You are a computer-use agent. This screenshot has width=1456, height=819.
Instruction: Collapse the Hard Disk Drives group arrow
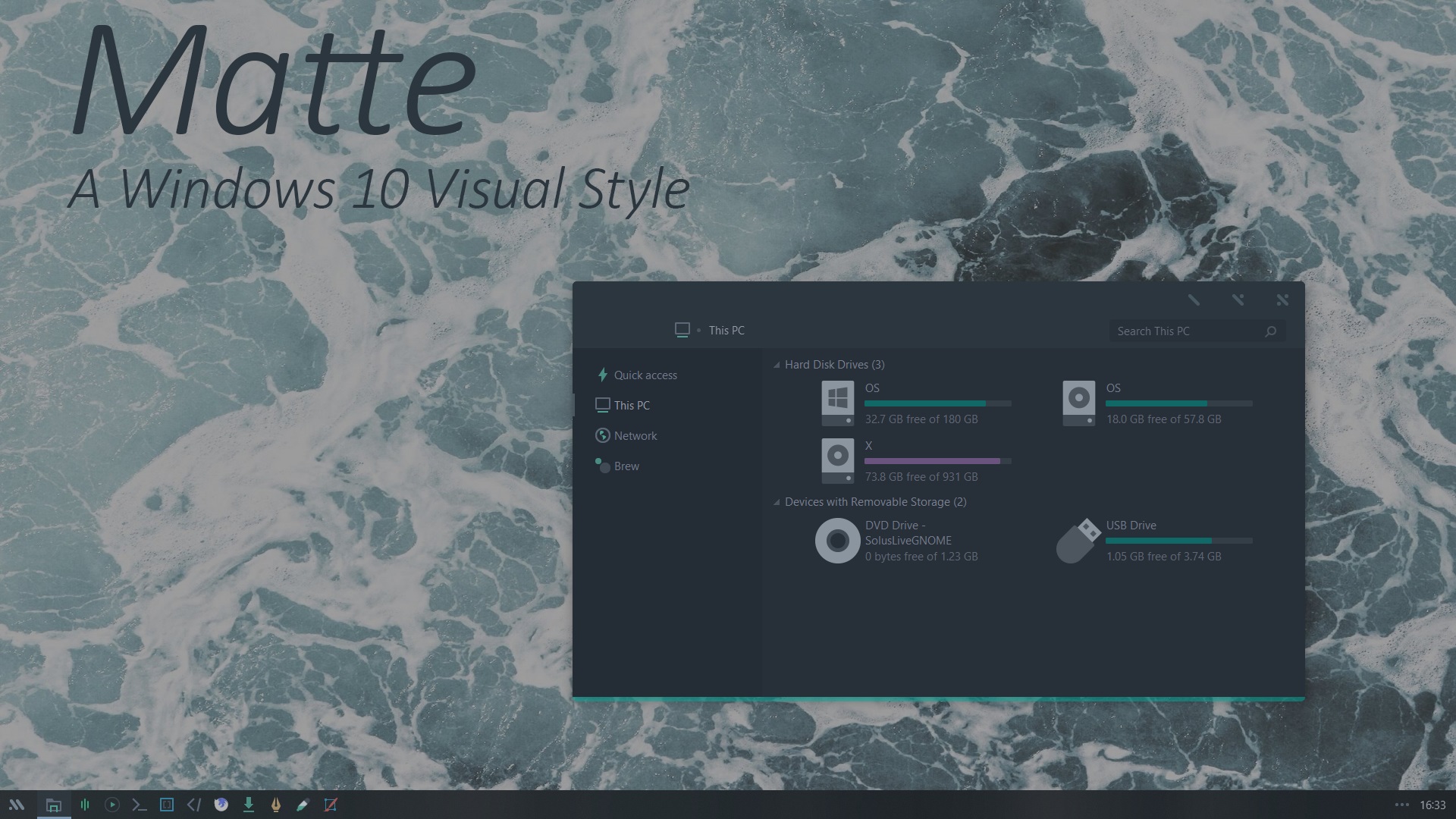[777, 366]
